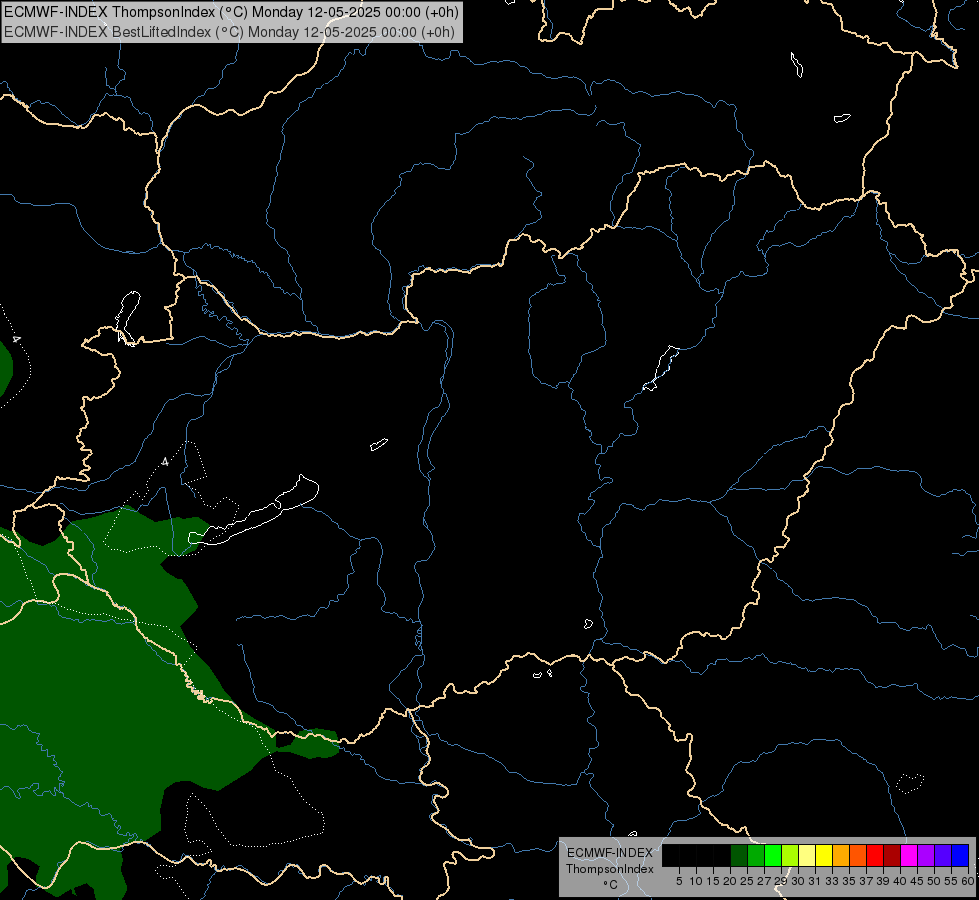Click legend scale value '45'
Image resolution: width=979 pixels, height=900 pixels.
coord(917,881)
